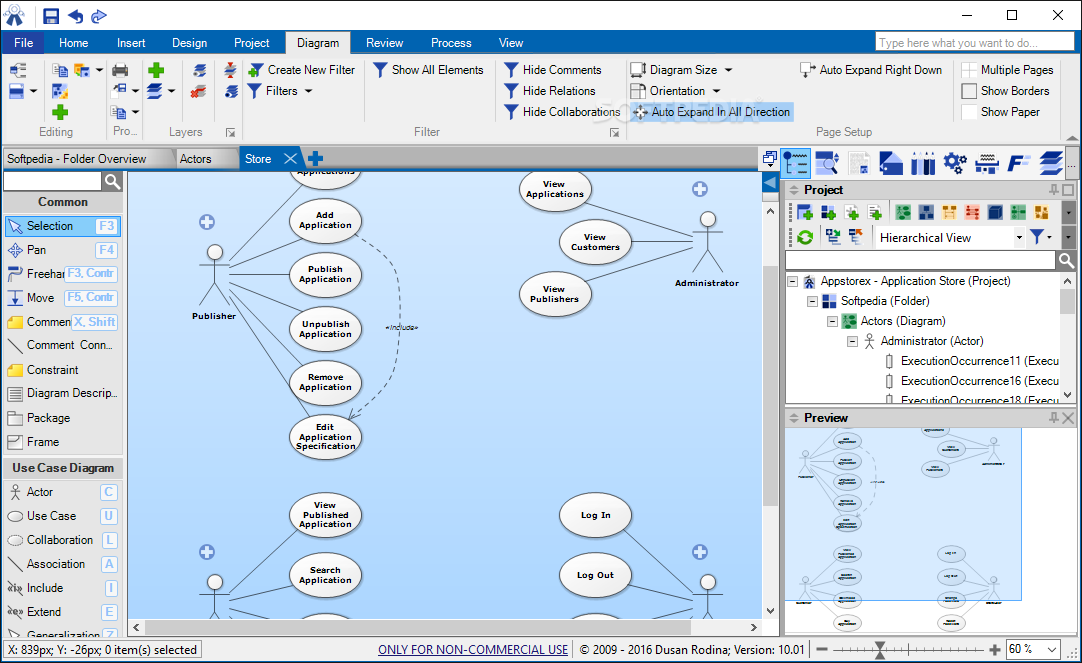Open the Diagram Size dropdown
The image size is (1082, 663).
[x=681, y=70]
